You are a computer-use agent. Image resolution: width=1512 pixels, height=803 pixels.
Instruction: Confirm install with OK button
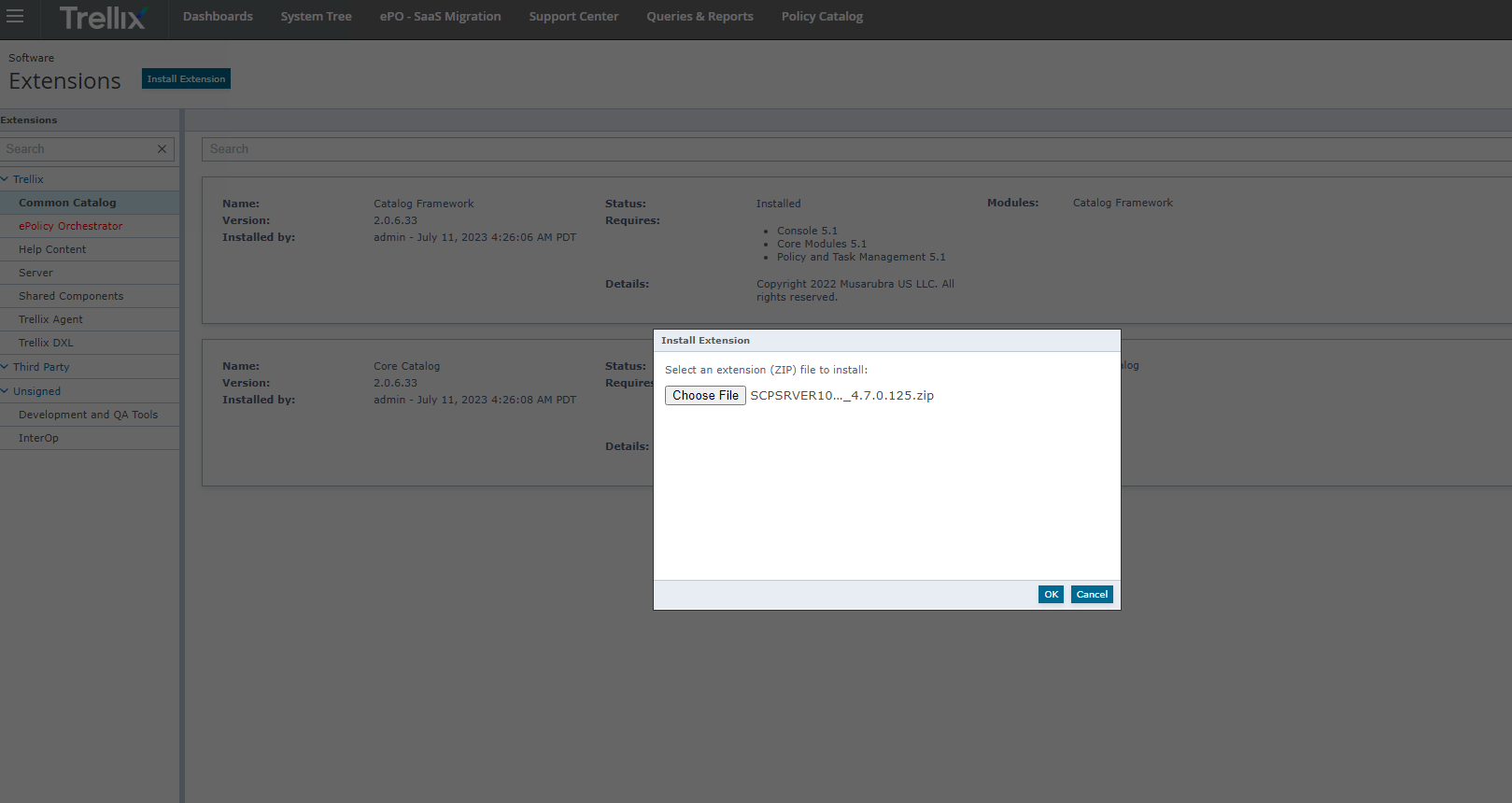(x=1051, y=595)
